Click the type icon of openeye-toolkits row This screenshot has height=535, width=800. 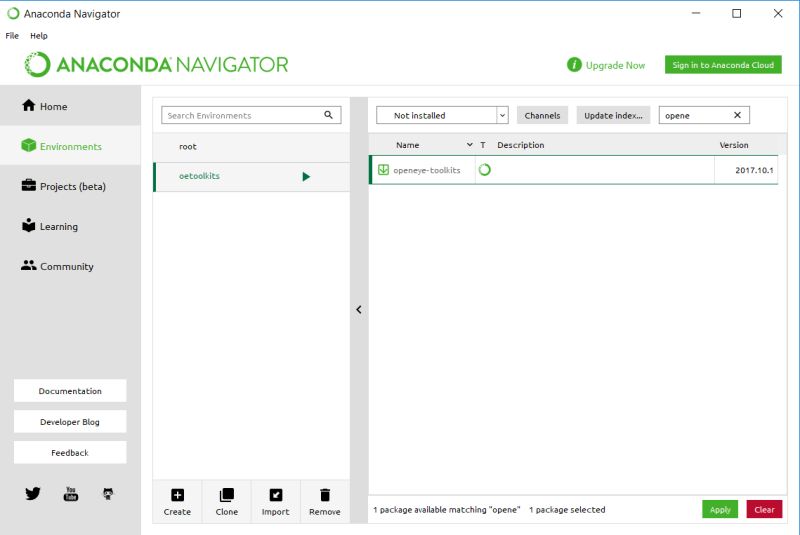(485, 170)
